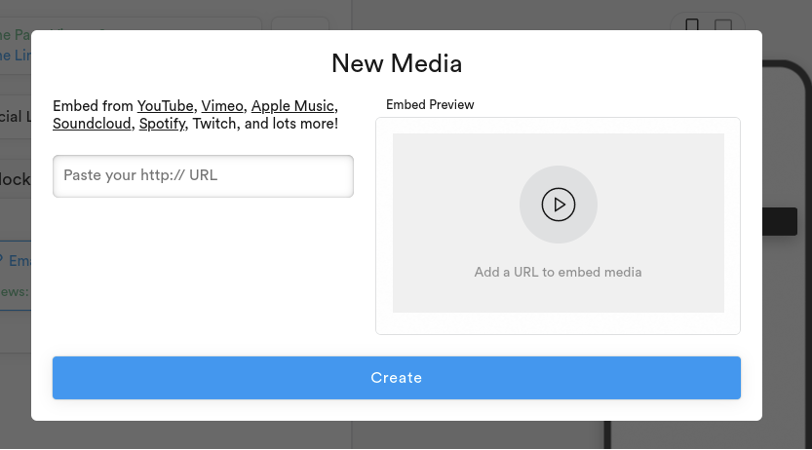Click the 'Embed from' text

tap(92, 106)
